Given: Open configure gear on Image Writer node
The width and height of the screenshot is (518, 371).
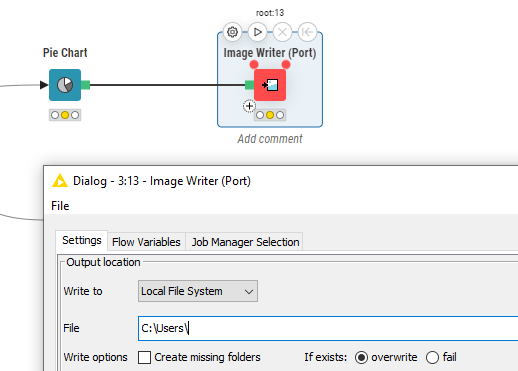Looking at the screenshot, I should coord(232,32).
